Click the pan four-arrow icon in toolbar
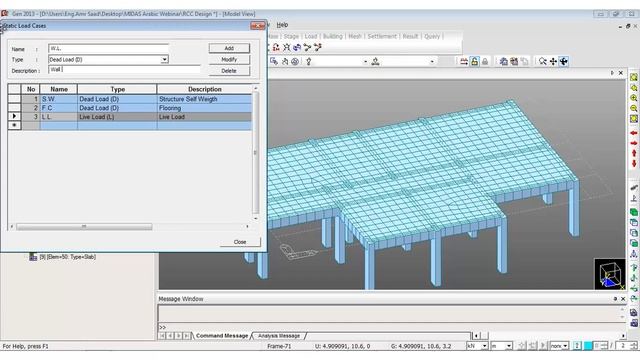640x360 pixels. [553, 62]
